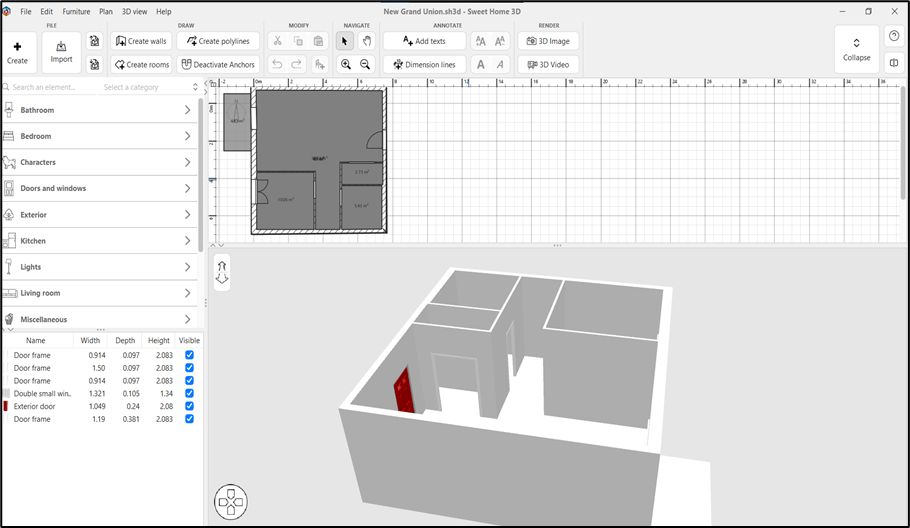Click the Deactivate Anchors button
910x528 pixels.
[218, 64]
